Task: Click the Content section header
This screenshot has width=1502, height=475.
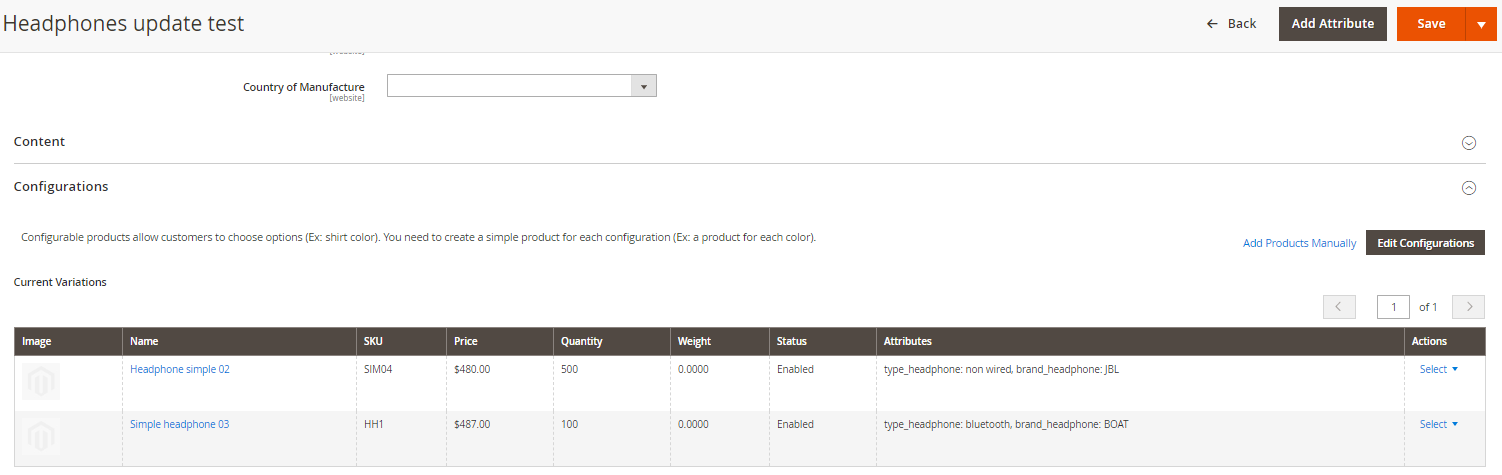Action: coord(40,142)
